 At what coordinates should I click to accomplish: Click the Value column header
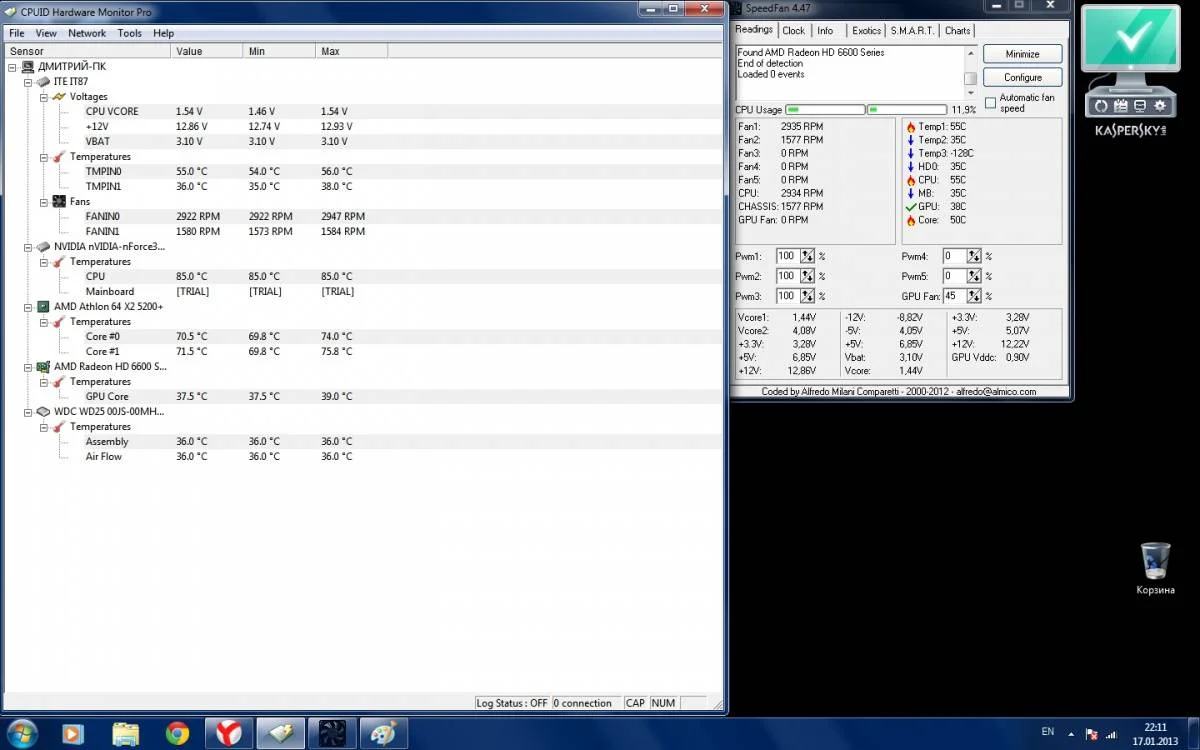coord(207,51)
